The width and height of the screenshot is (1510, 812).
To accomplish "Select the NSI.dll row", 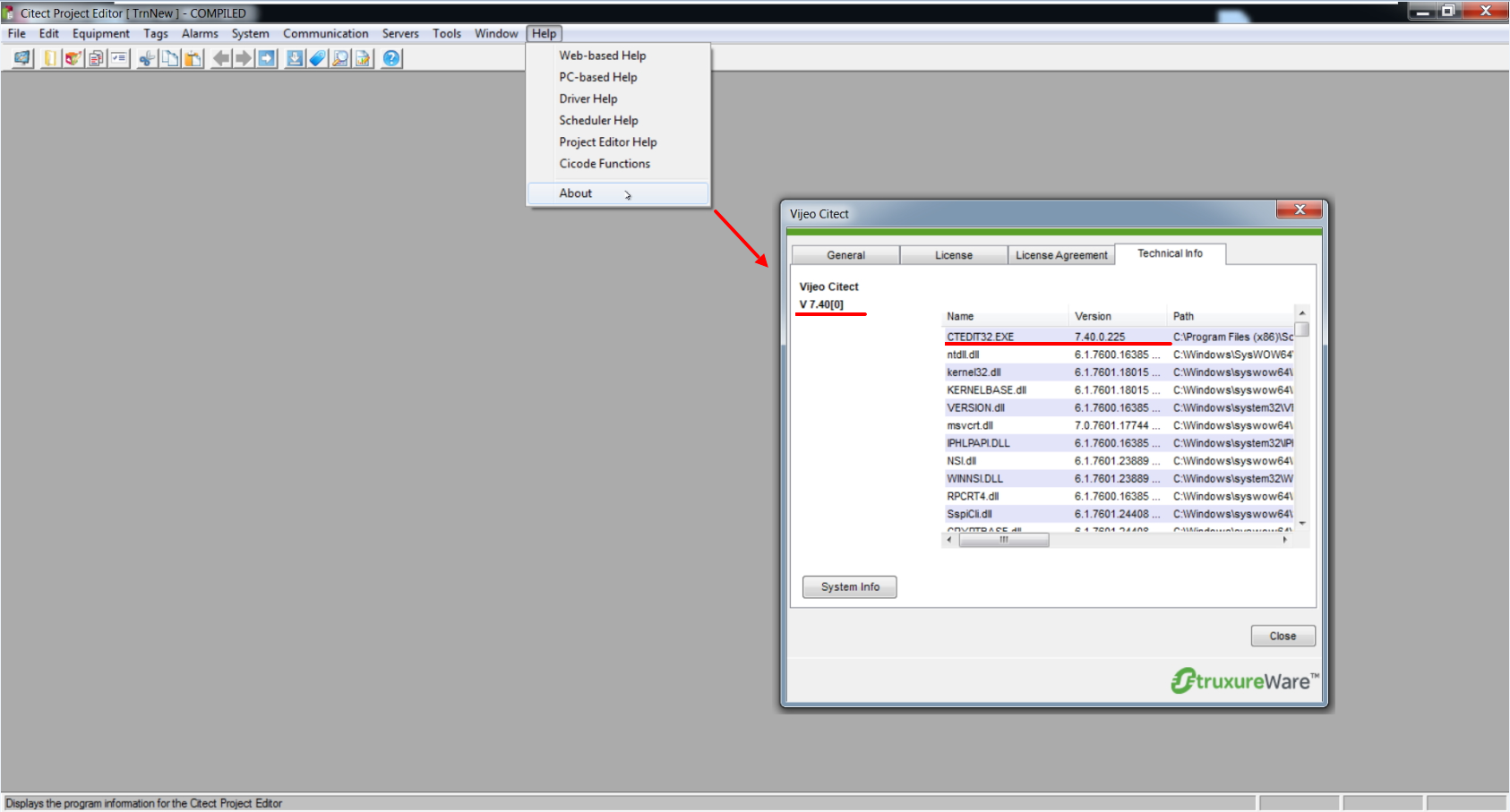I will pyautogui.click(x=1119, y=461).
